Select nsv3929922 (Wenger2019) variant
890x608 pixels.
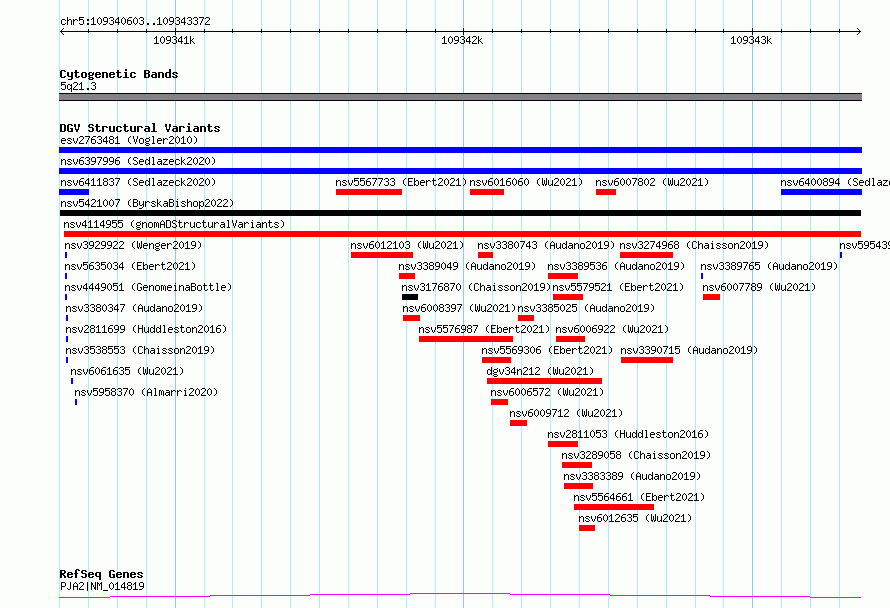tap(133, 245)
